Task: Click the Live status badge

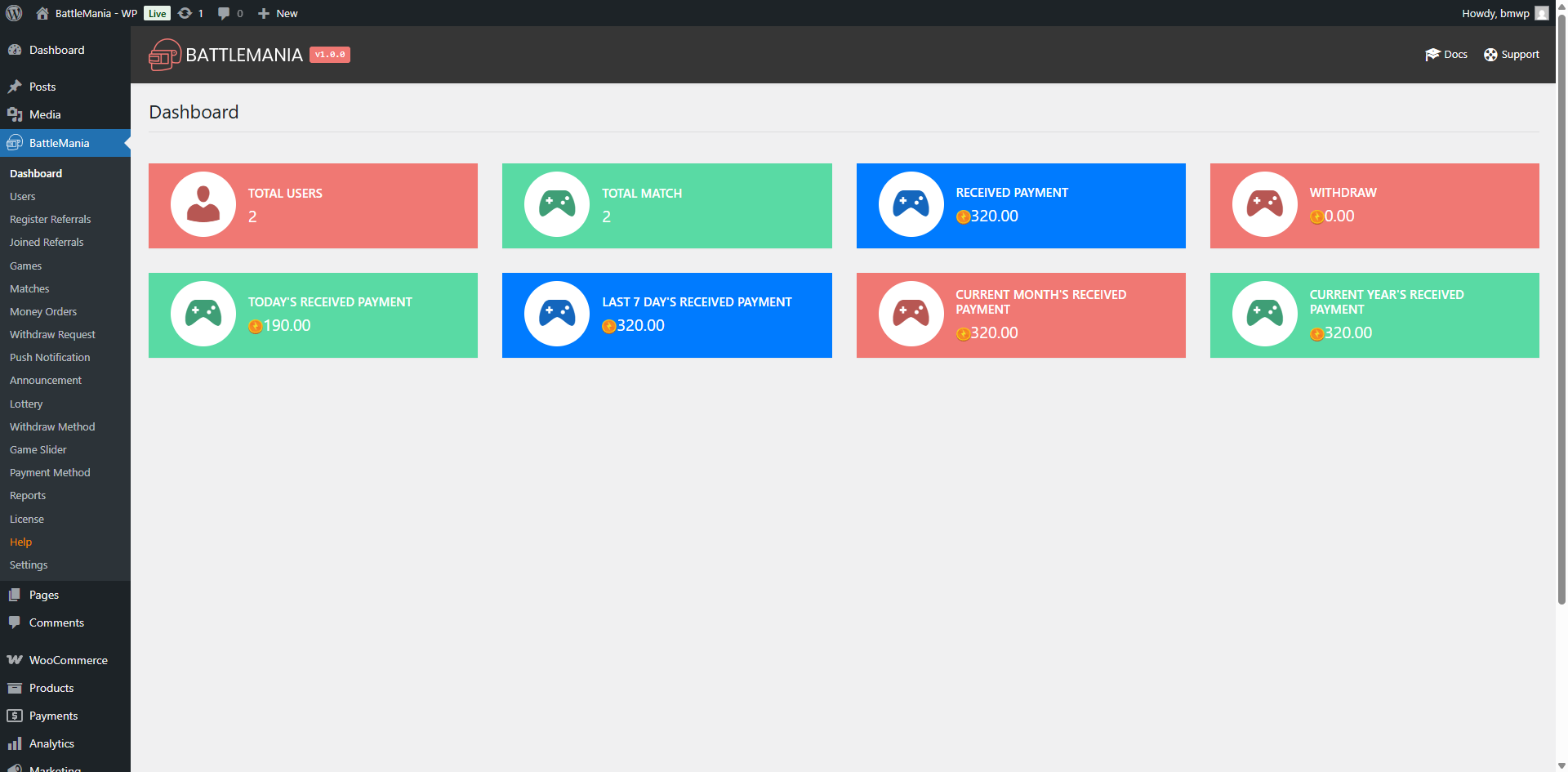Action: point(158,13)
